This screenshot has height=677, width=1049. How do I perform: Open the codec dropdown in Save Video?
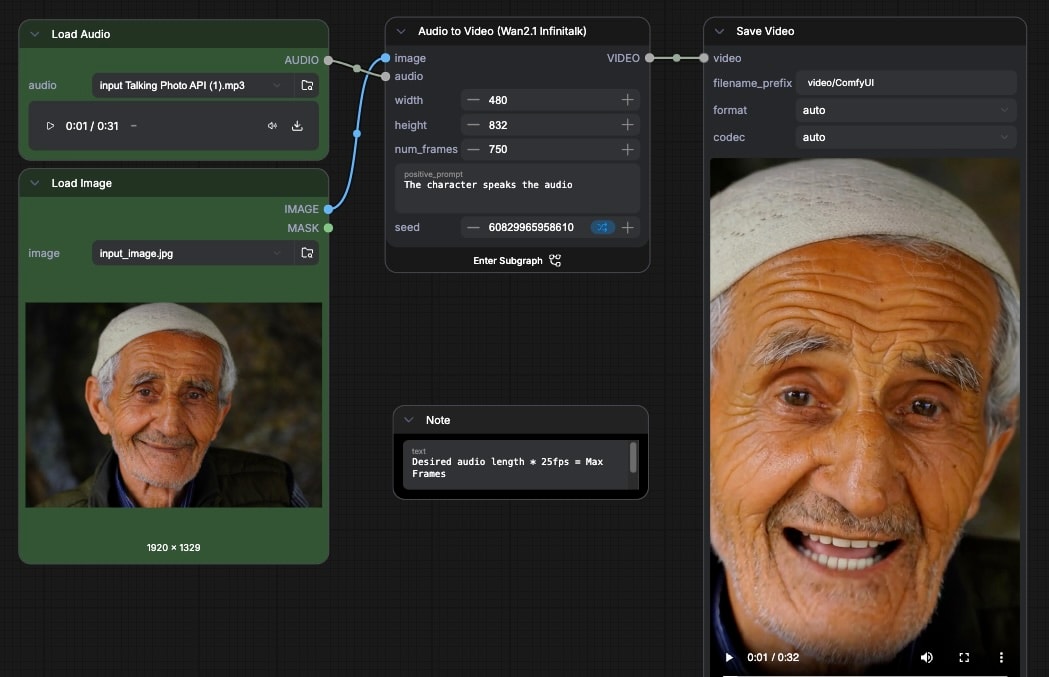[x=906, y=137]
